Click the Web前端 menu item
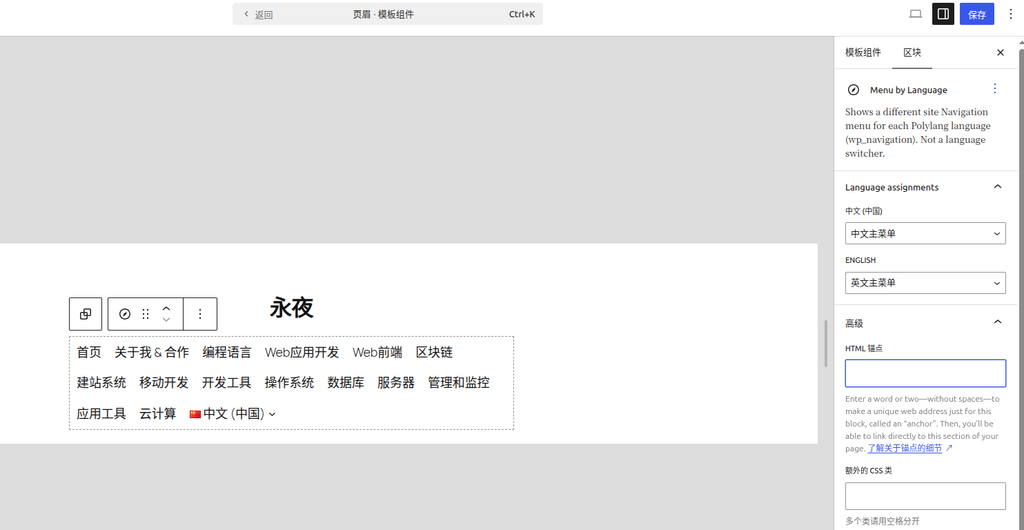Image resolution: width=1024 pixels, height=530 pixels. pos(377,352)
